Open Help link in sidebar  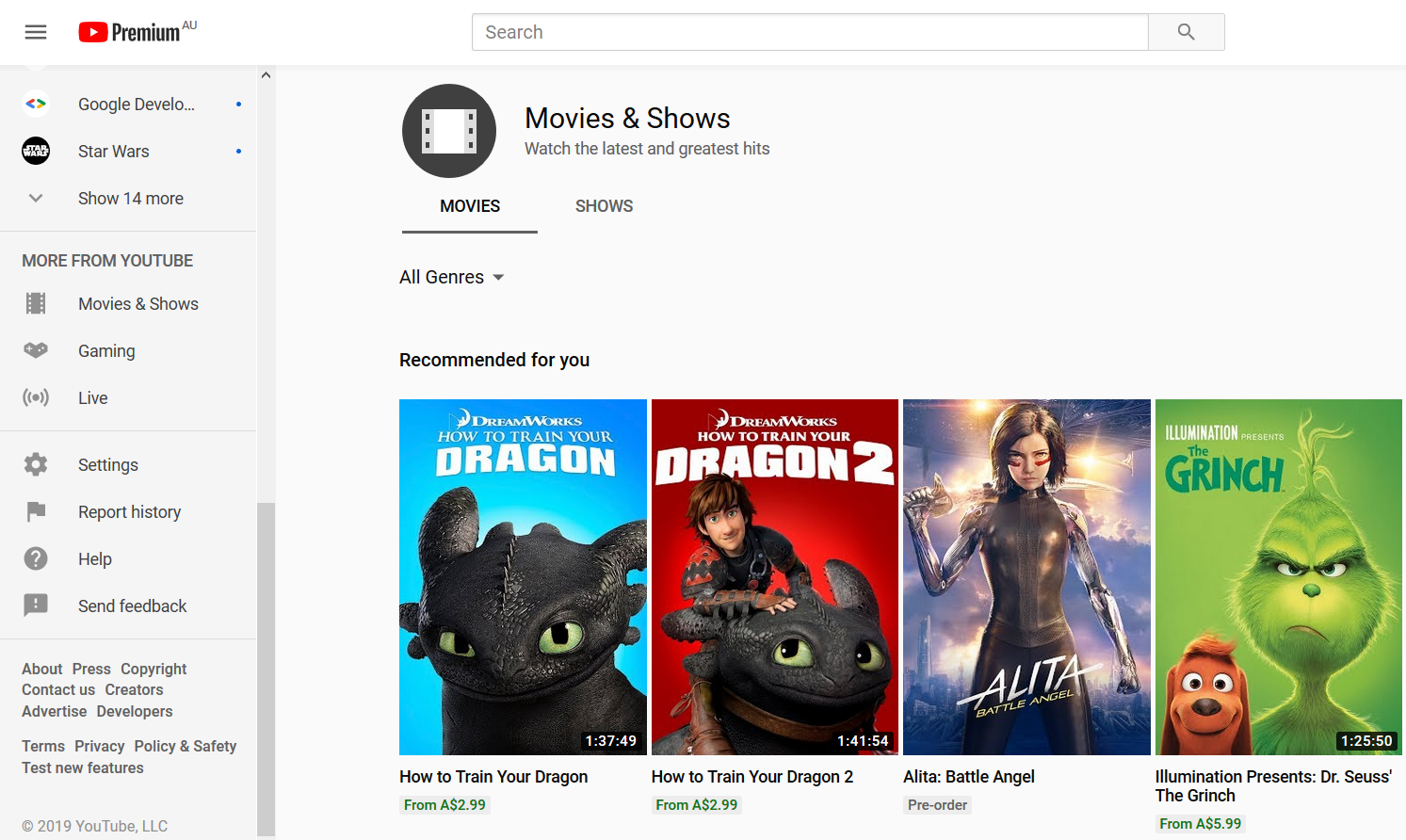tap(95, 558)
